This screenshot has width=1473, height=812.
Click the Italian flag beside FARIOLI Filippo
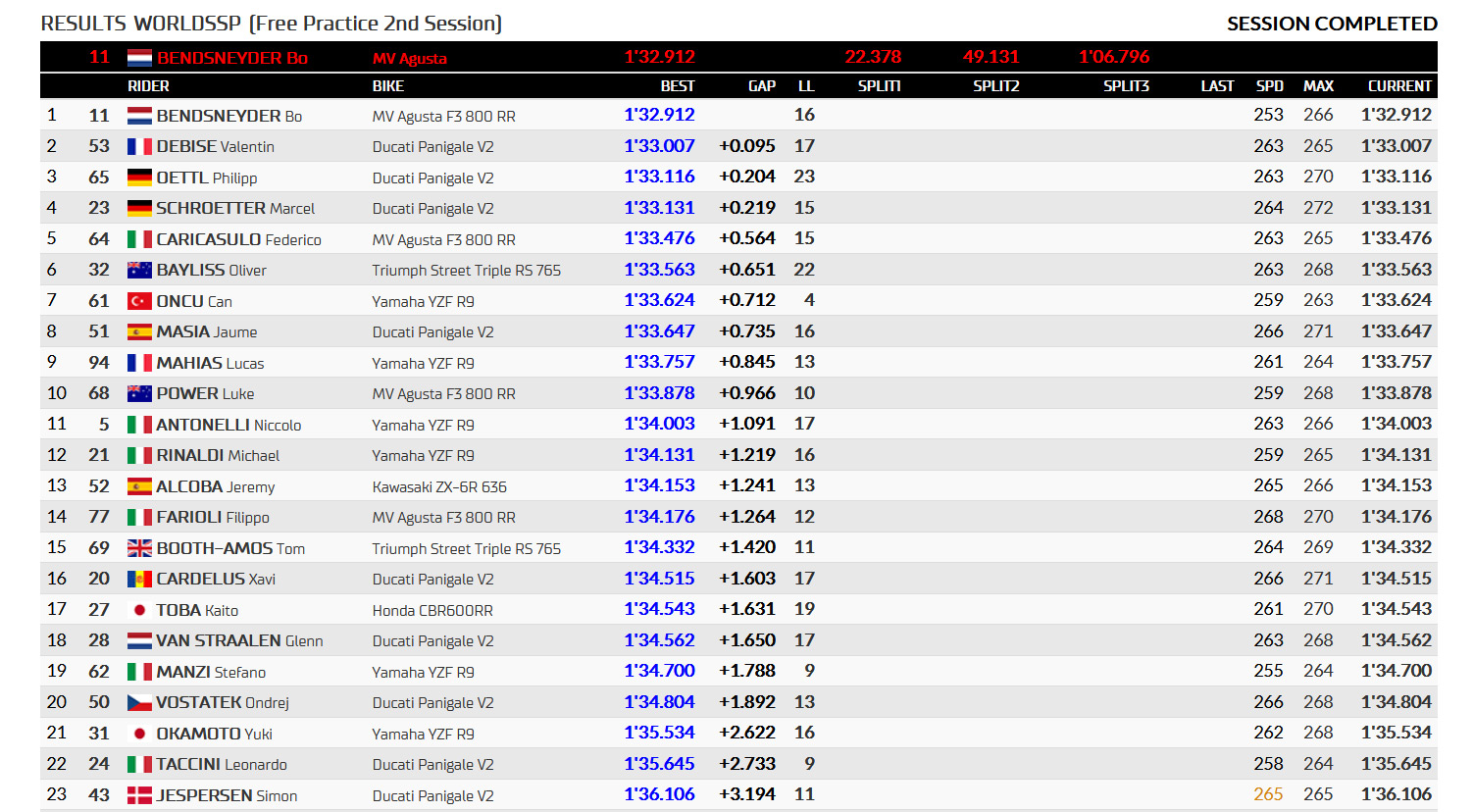139,517
